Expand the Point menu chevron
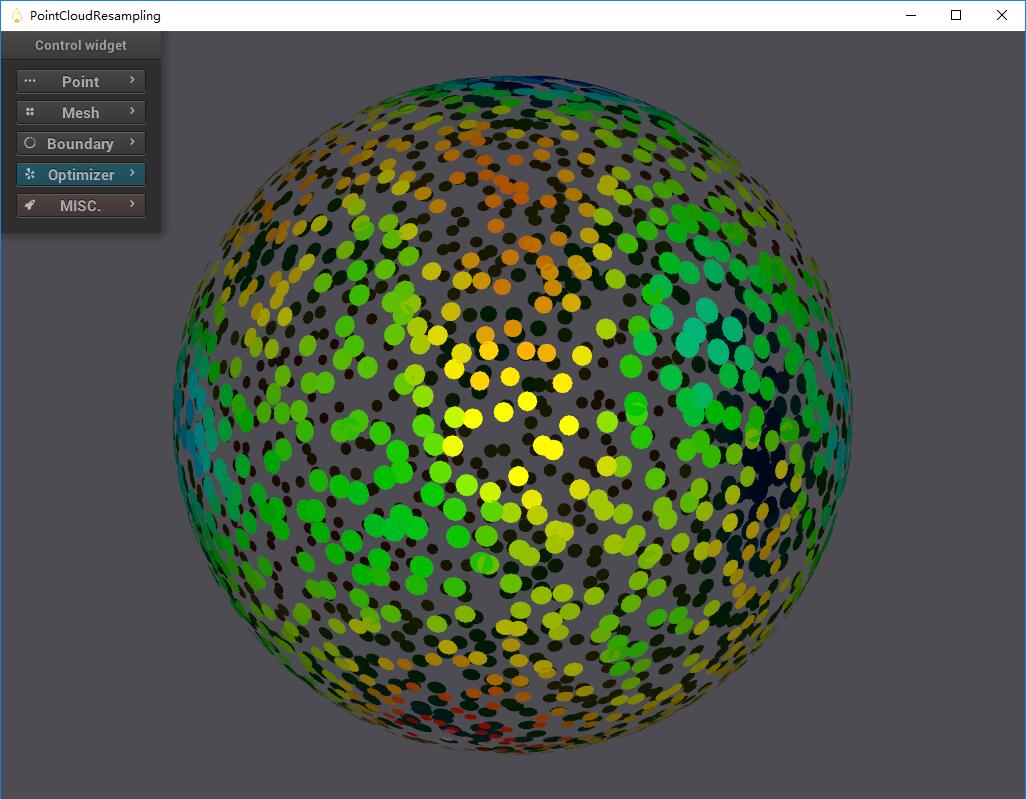The width and height of the screenshot is (1026, 799). pos(132,80)
